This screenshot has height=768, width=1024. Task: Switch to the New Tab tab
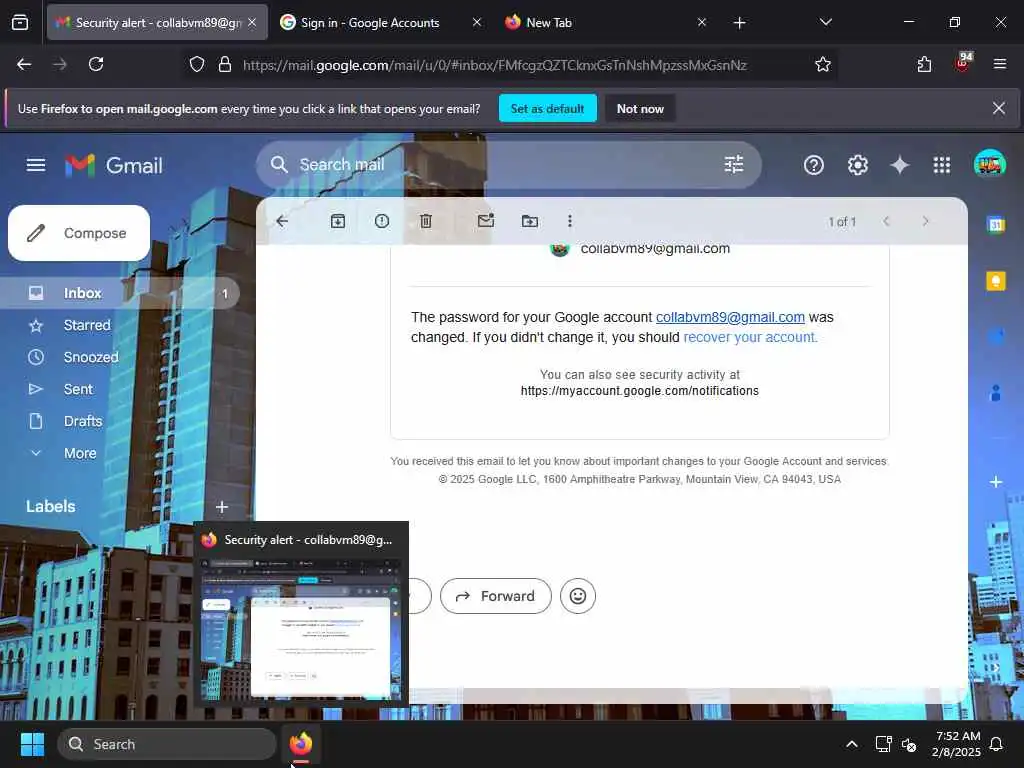607,22
